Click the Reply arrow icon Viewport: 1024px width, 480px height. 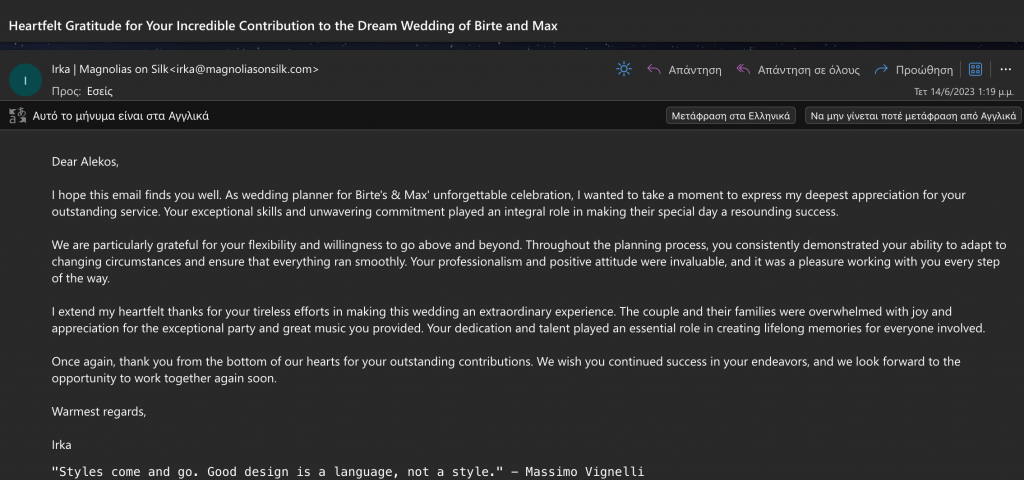tap(654, 70)
